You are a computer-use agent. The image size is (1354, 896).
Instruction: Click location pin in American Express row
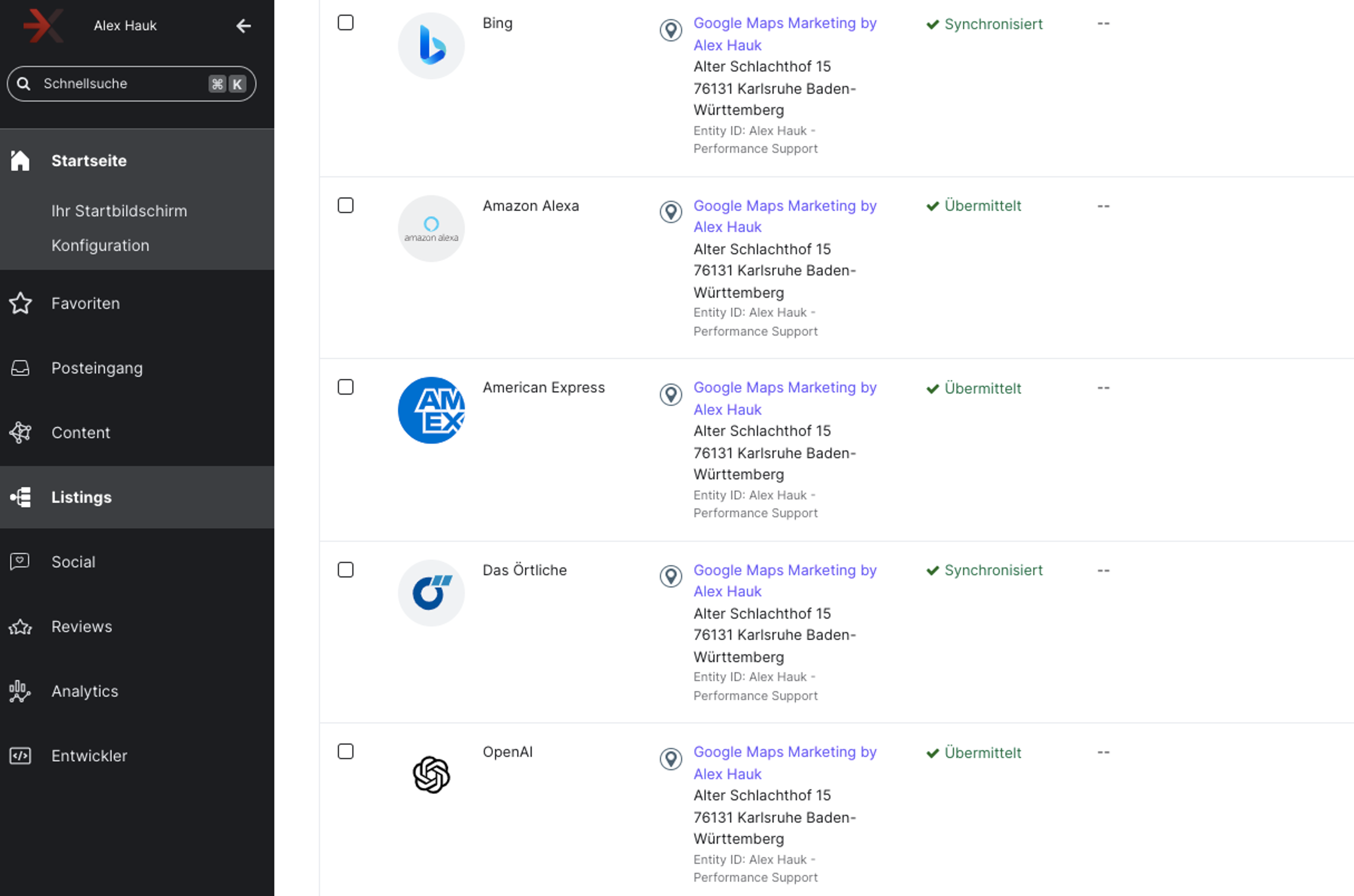[671, 394]
